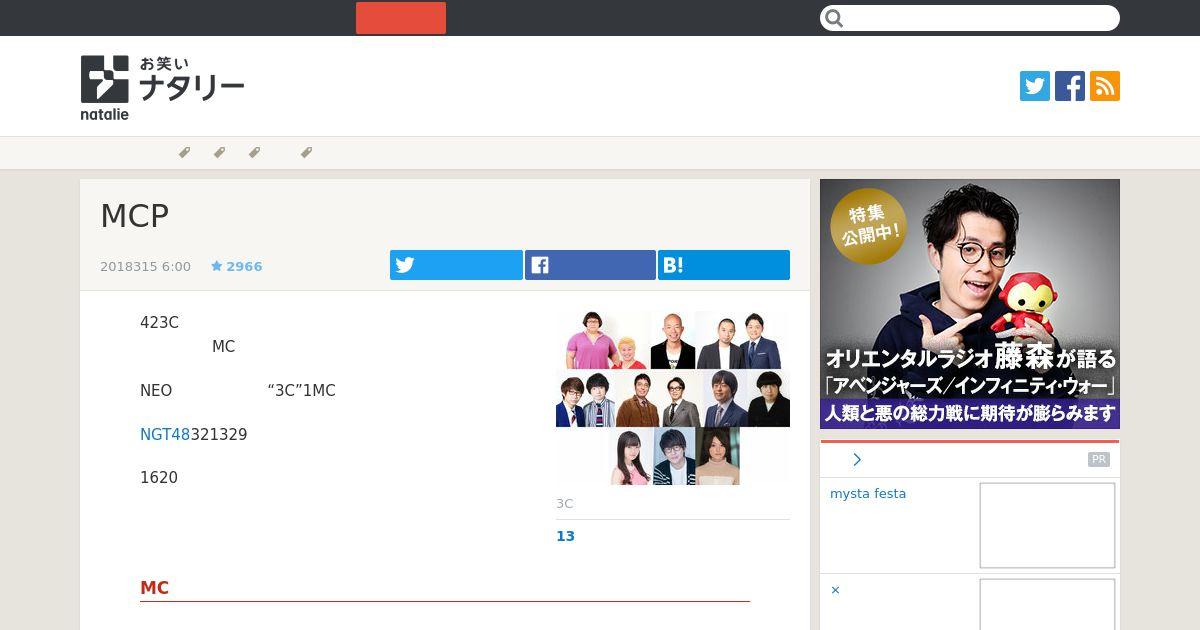Viewport: 1200px width, 630px height.
Task: Click the gray PR badge
Action: pos(1099,459)
